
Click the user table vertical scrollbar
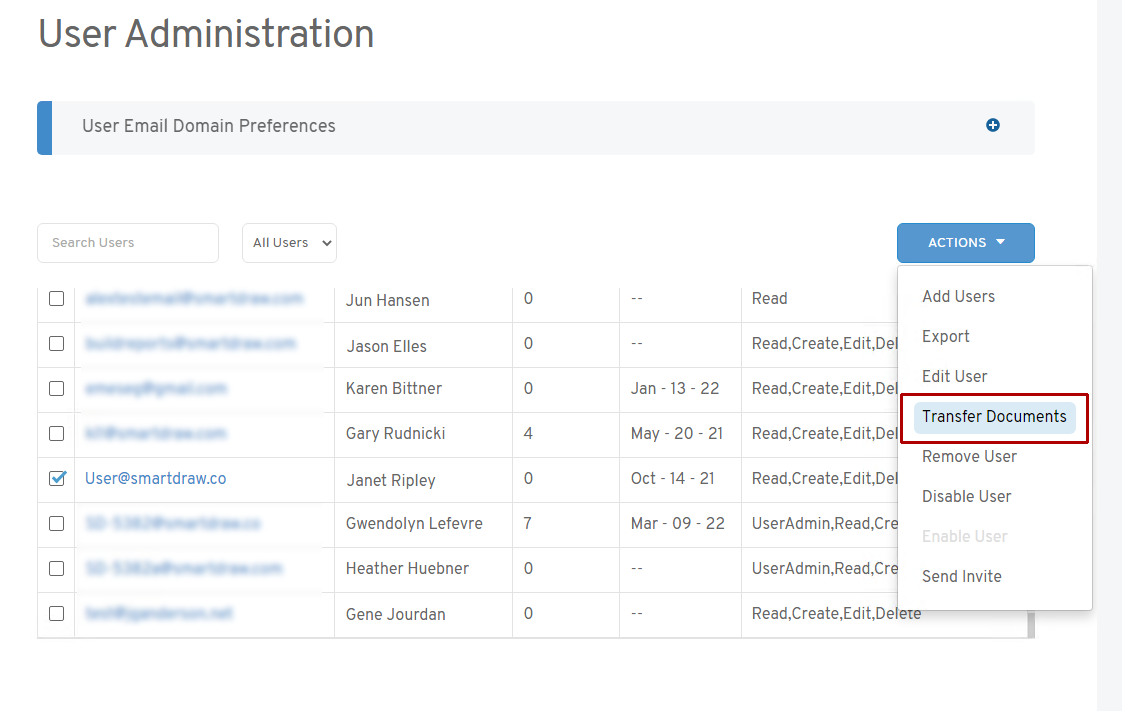click(x=1030, y=624)
